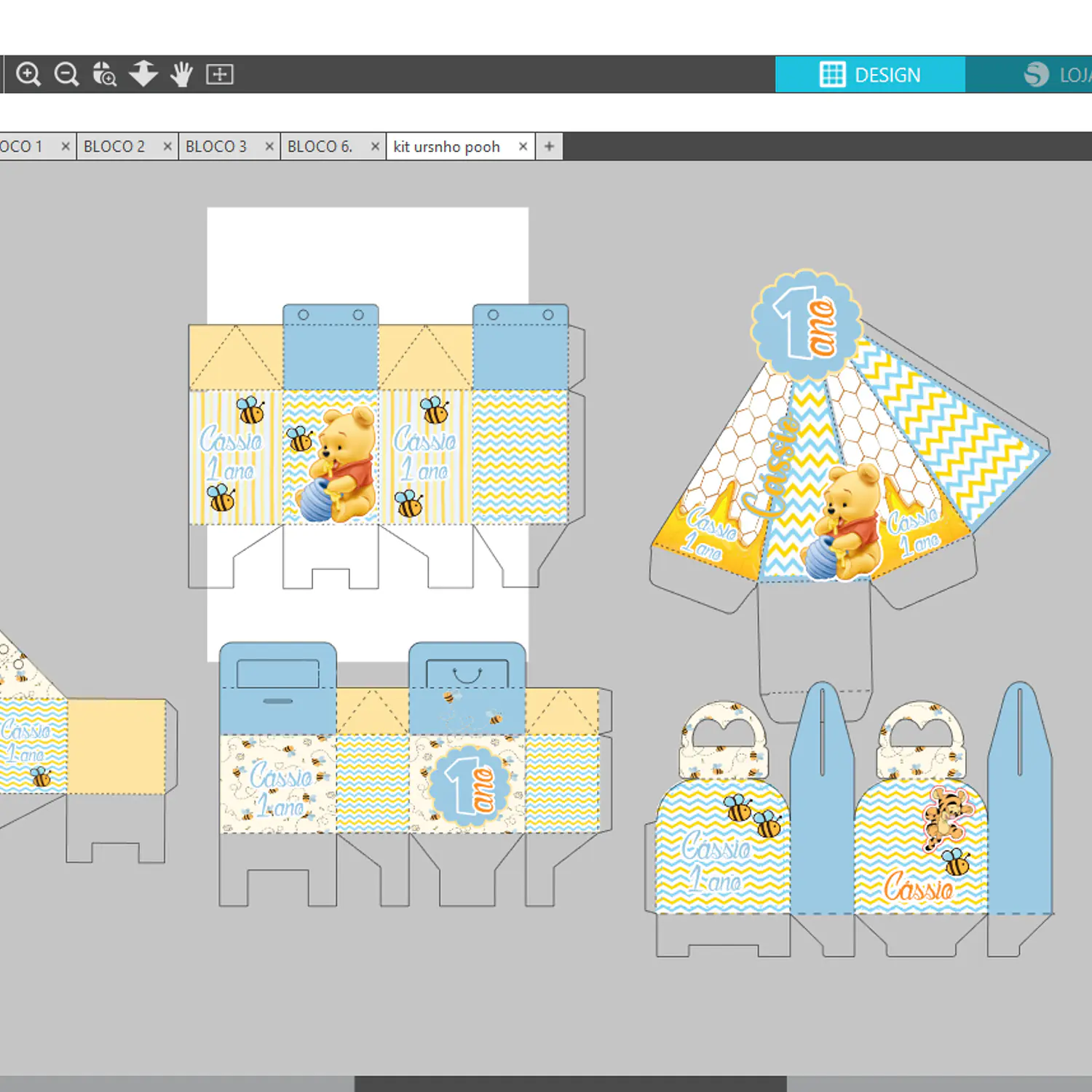This screenshot has height=1092, width=1092.
Task: Close the BLOCO 6. tab
Action: [375, 146]
